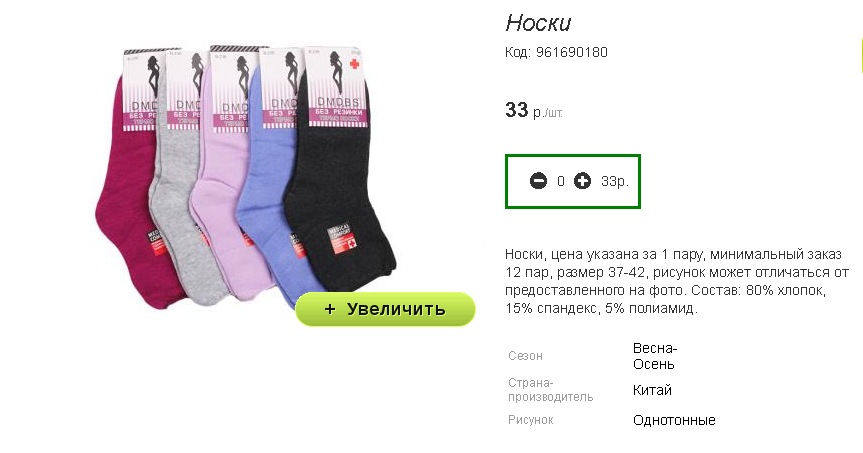Increase quantity with the plus icon

[x=582, y=181]
